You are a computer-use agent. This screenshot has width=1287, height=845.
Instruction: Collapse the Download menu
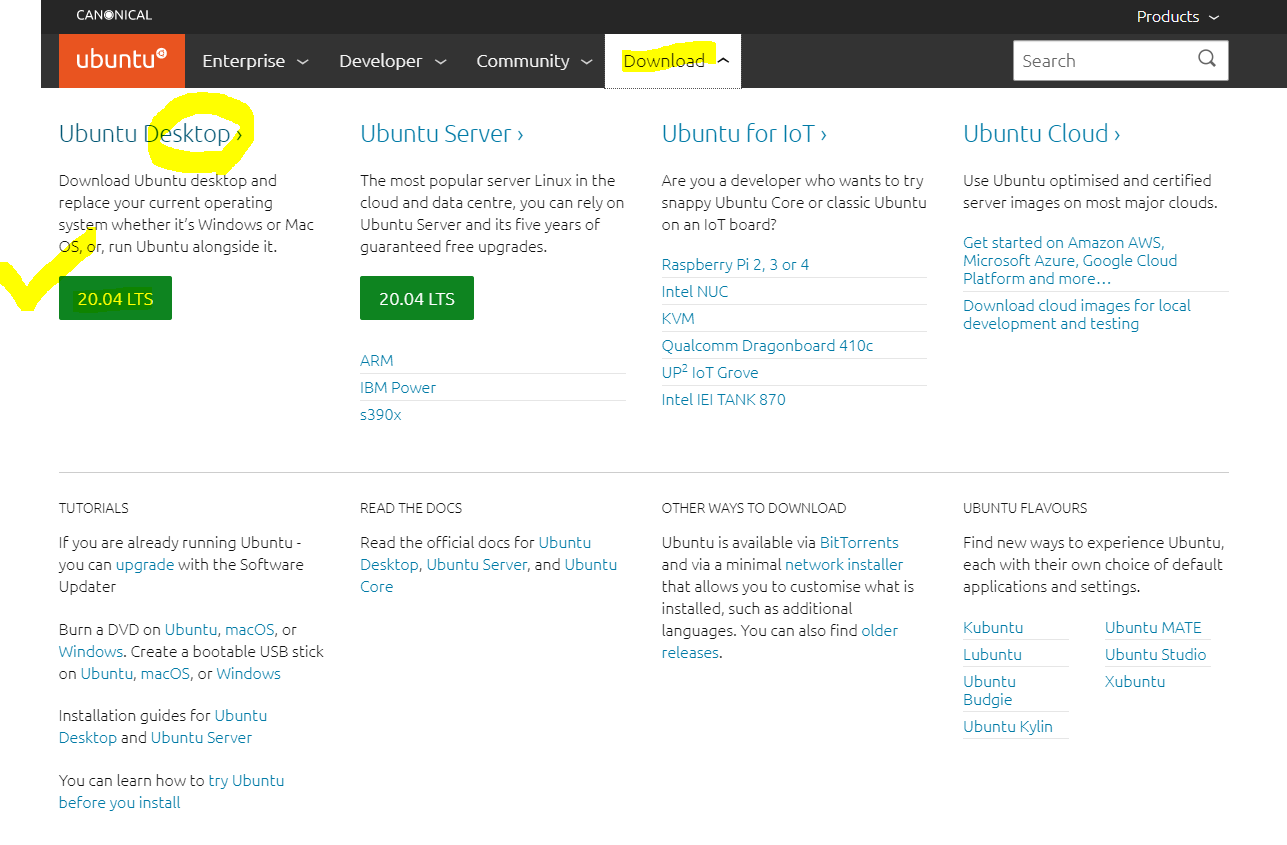pos(673,61)
